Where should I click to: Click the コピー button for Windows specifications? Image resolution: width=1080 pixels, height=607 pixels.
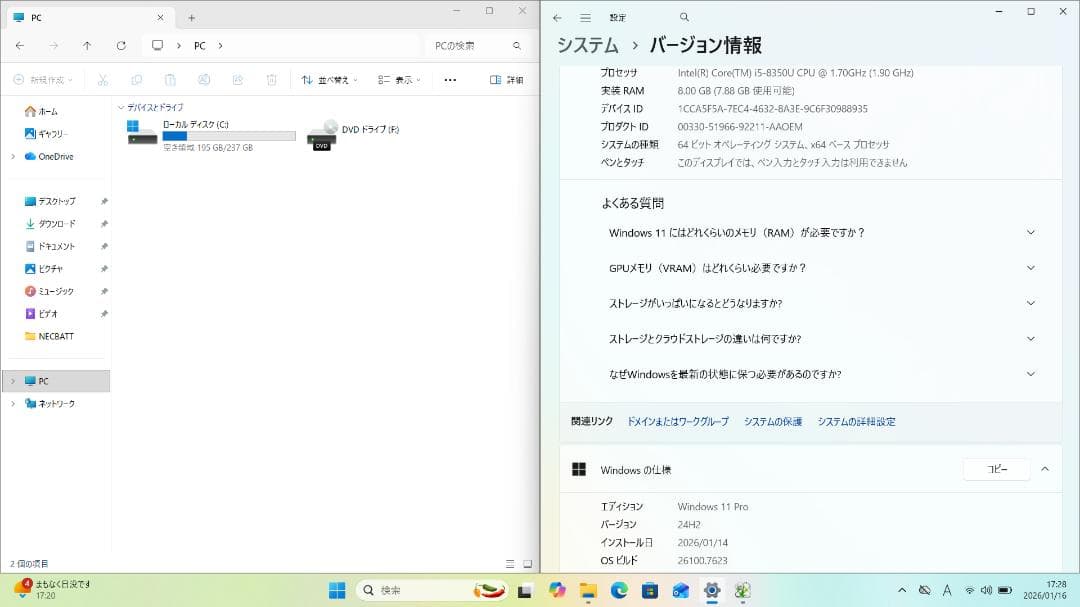pyautogui.click(x=996, y=469)
